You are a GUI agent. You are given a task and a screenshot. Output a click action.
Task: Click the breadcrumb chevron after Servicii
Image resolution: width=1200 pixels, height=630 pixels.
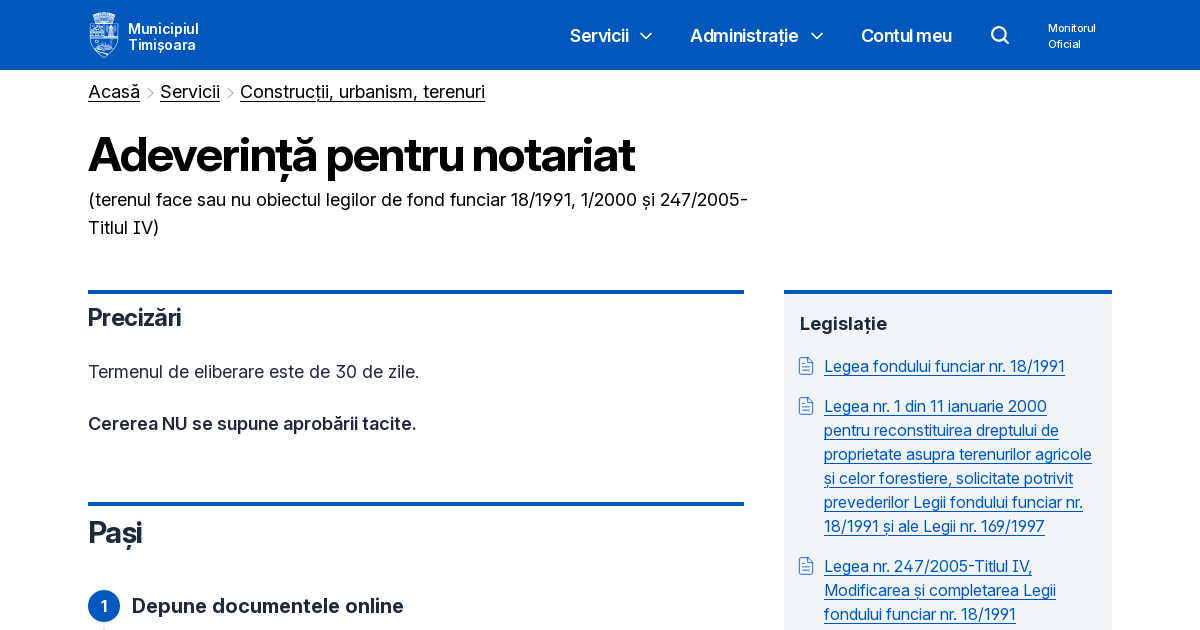pyautogui.click(x=229, y=92)
